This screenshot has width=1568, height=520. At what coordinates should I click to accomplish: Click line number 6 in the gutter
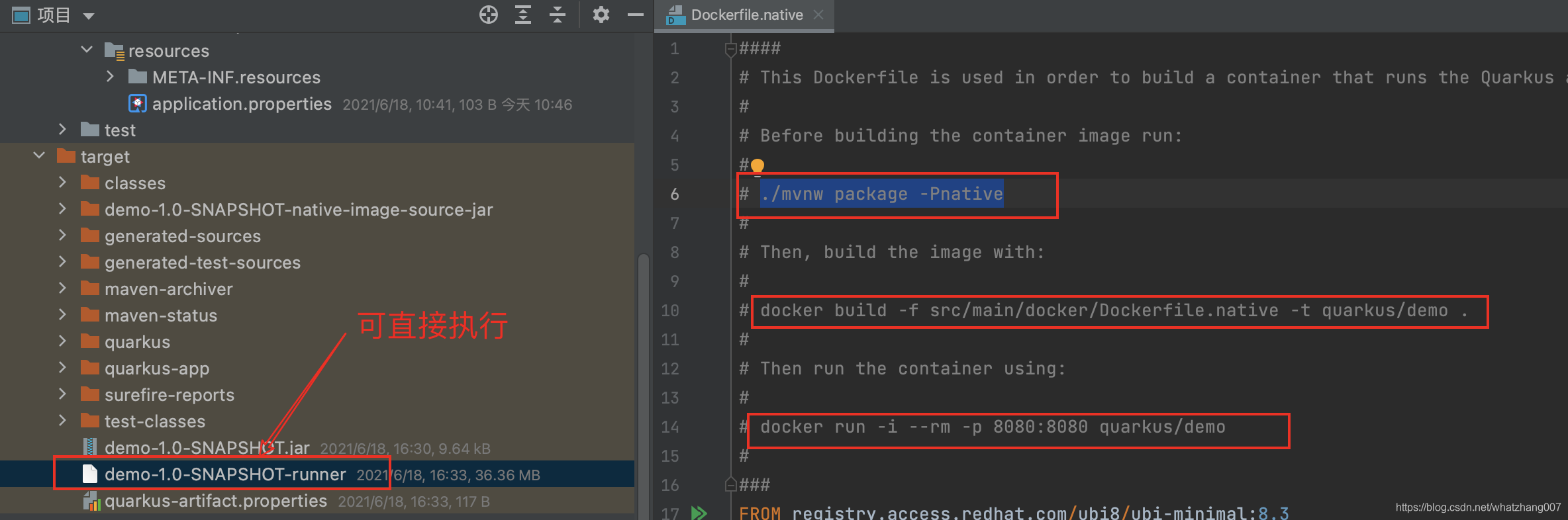(674, 194)
